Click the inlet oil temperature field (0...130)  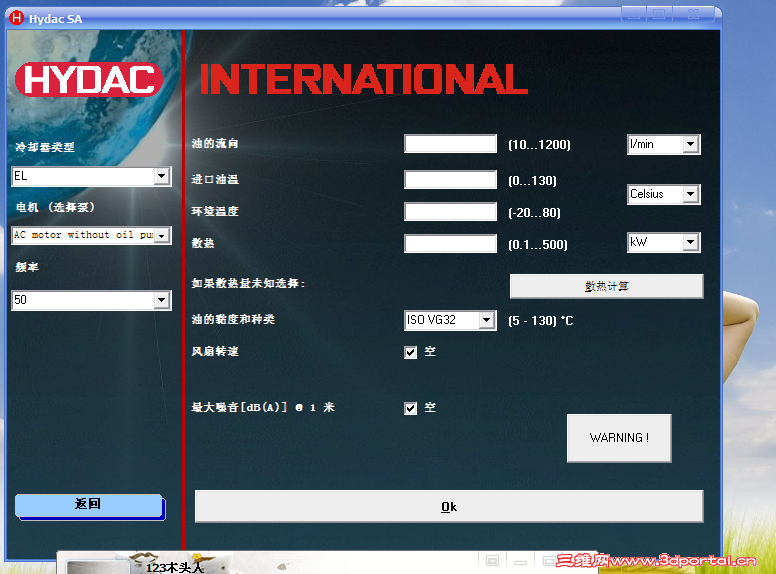pos(450,180)
